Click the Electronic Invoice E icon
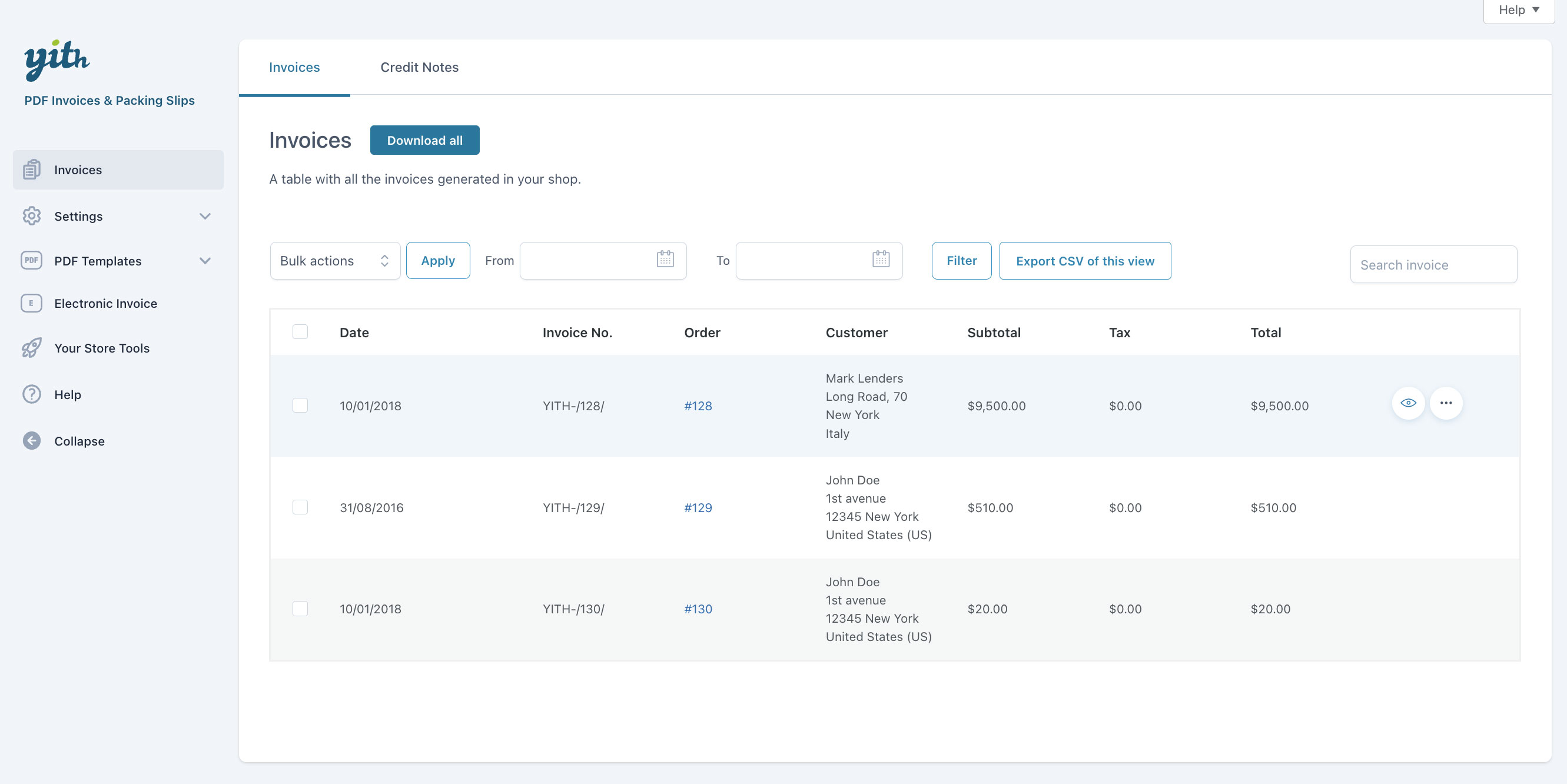This screenshot has width=1567, height=784. [32, 303]
